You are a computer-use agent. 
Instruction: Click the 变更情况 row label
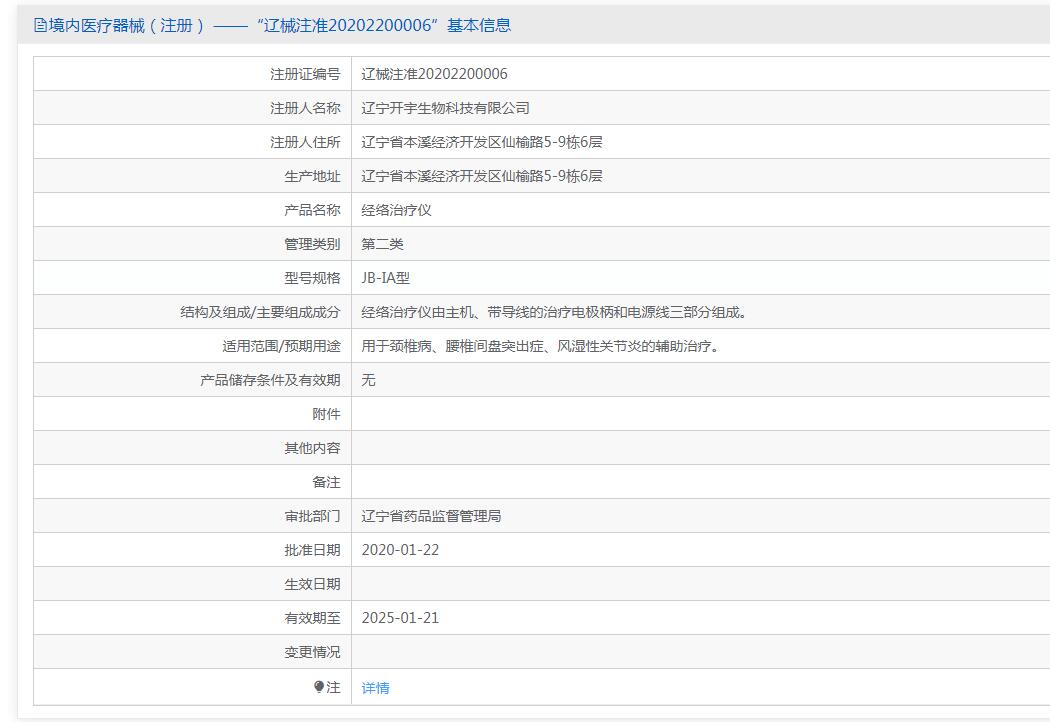click(312, 652)
